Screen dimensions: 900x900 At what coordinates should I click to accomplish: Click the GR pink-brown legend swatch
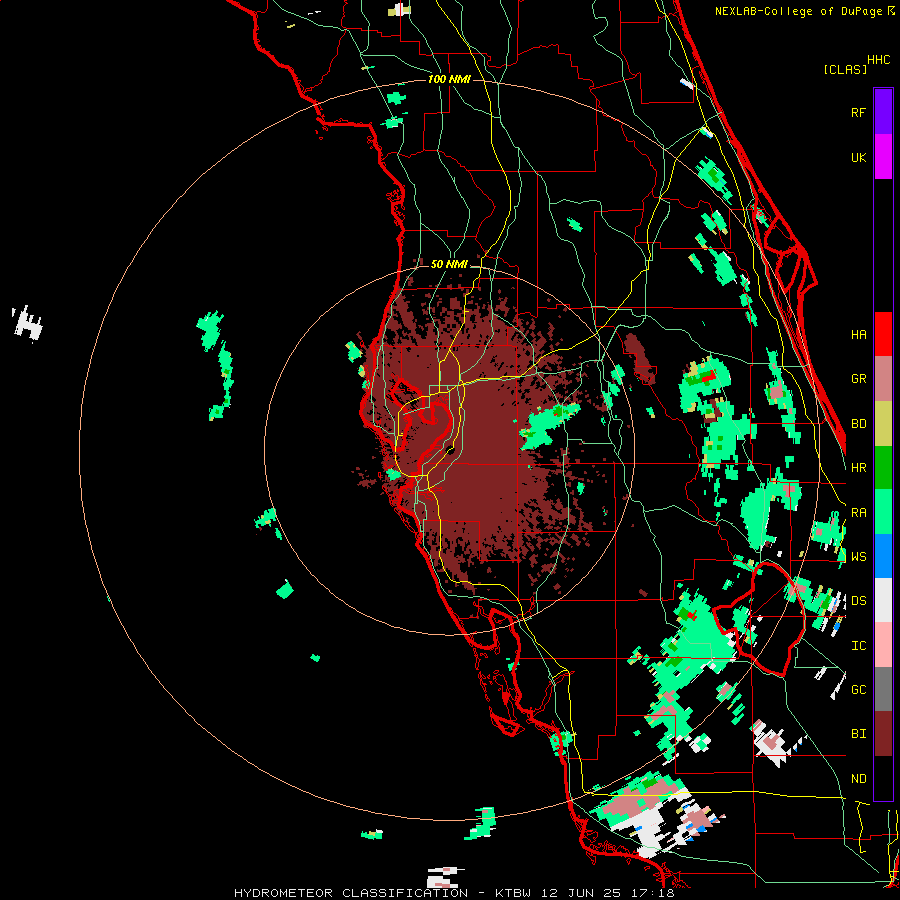(x=883, y=379)
